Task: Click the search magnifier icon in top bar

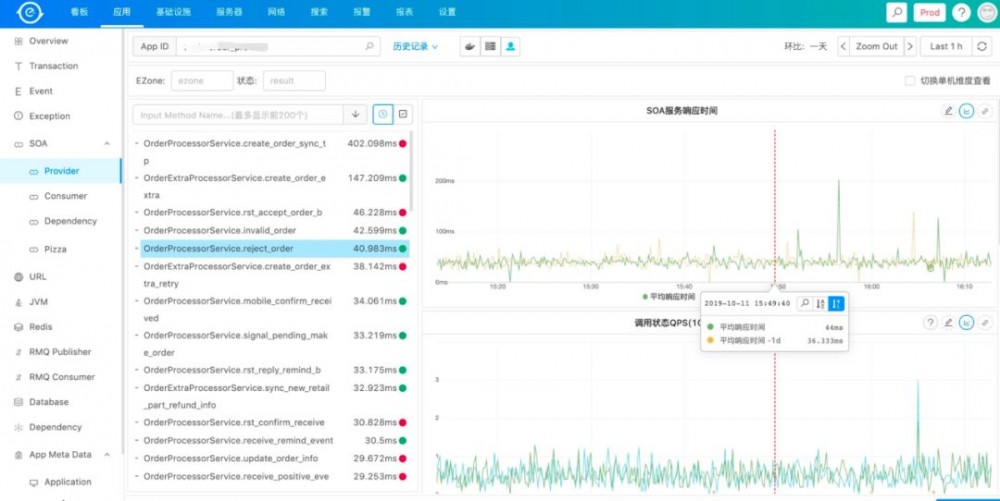Action: pyautogui.click(x=896, y=12)
